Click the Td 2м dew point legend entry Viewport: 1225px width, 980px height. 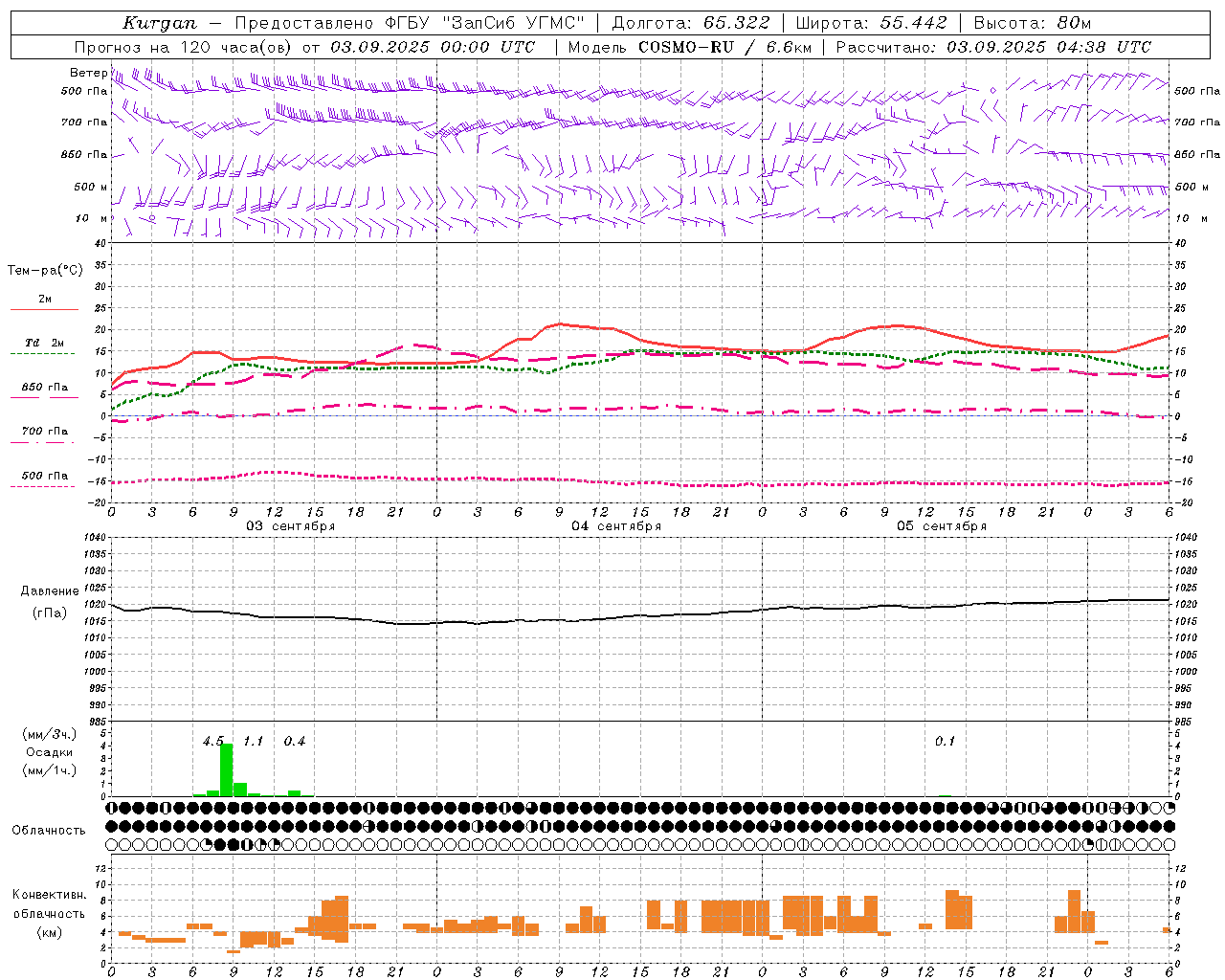[x=45, y=343]
